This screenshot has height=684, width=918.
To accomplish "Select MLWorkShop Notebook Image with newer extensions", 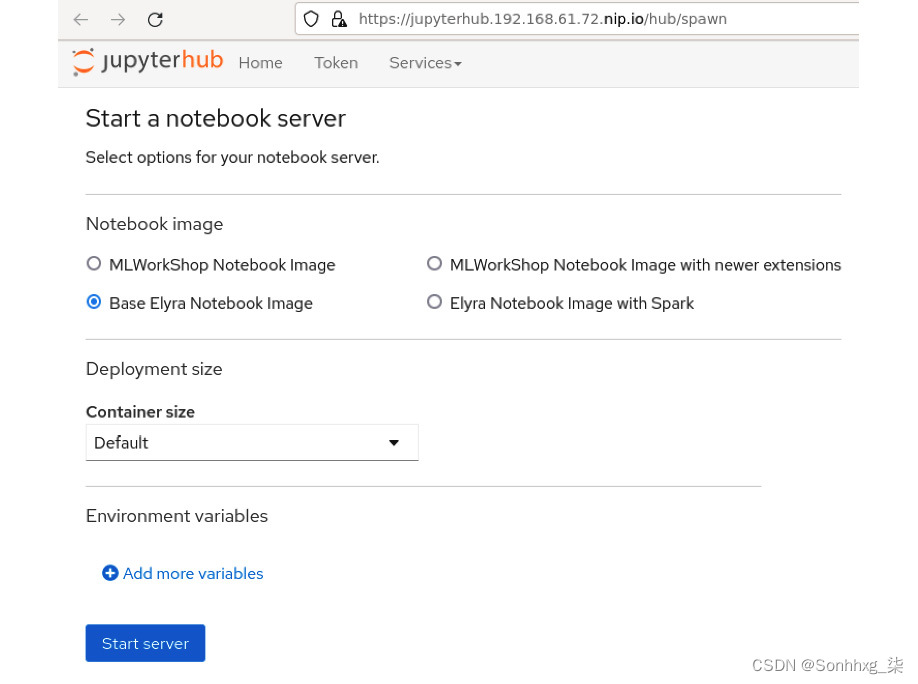I will [x=434, y=264].
